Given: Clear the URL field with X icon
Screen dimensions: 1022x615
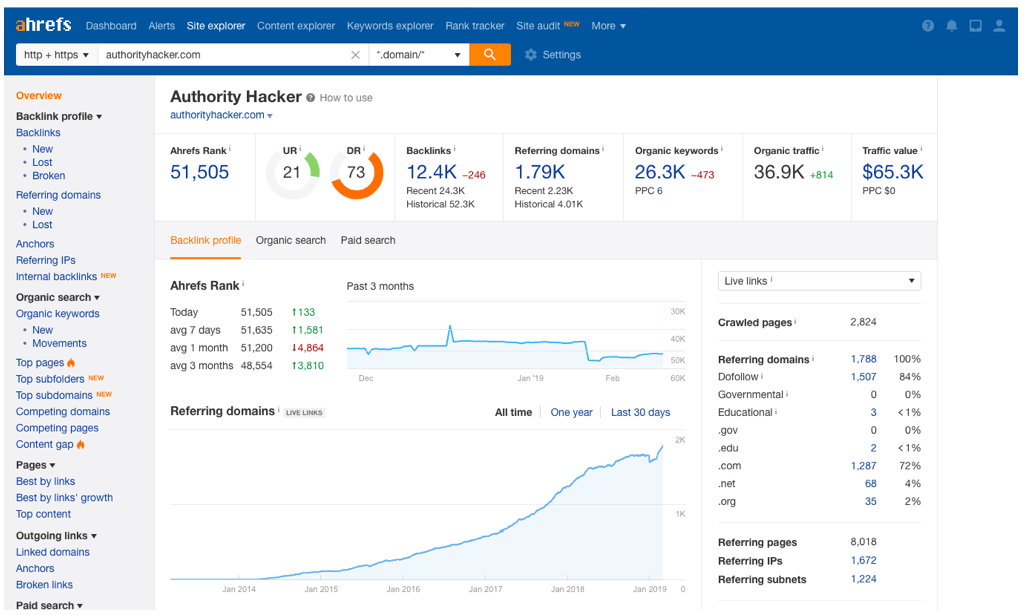Looking at the screenshot, I should 355,55.
